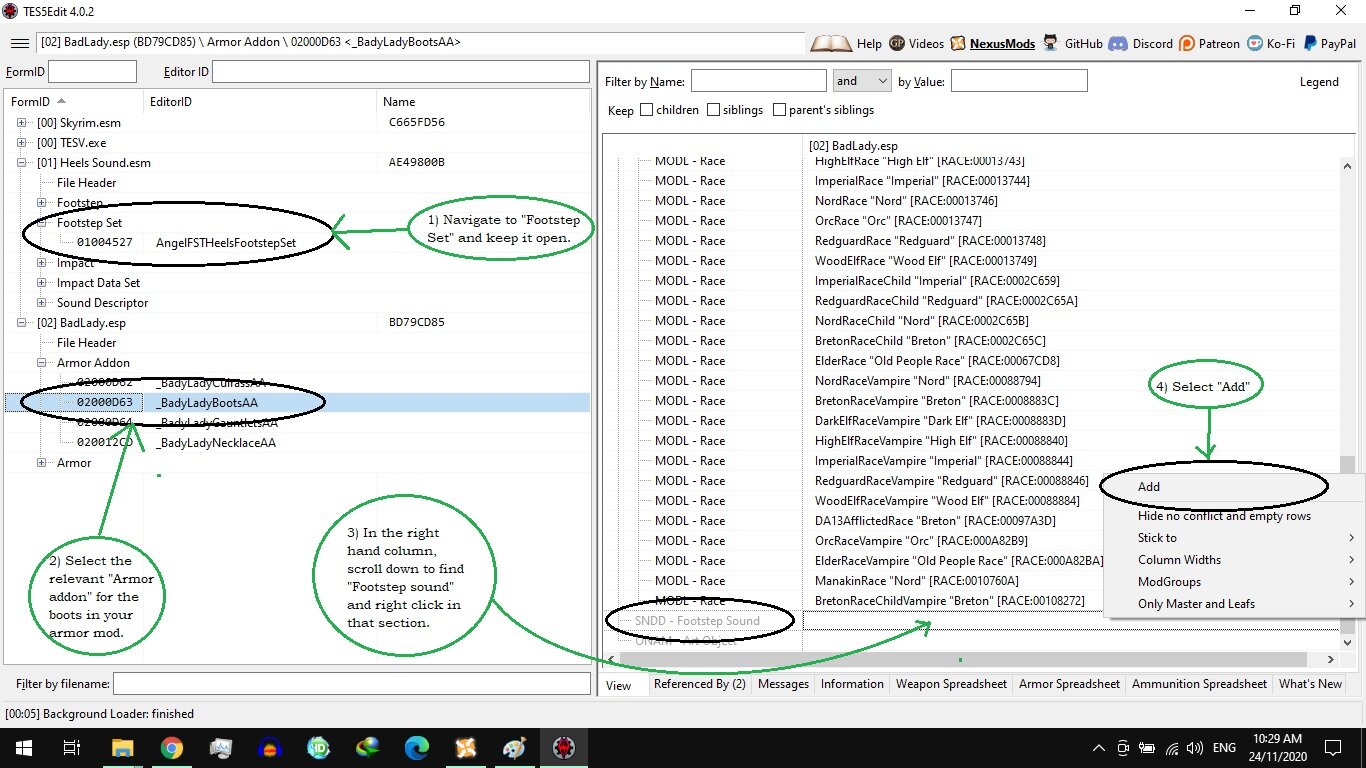Open the Windows notification center
The image size is (1366, 768).
pos(1333,748)
